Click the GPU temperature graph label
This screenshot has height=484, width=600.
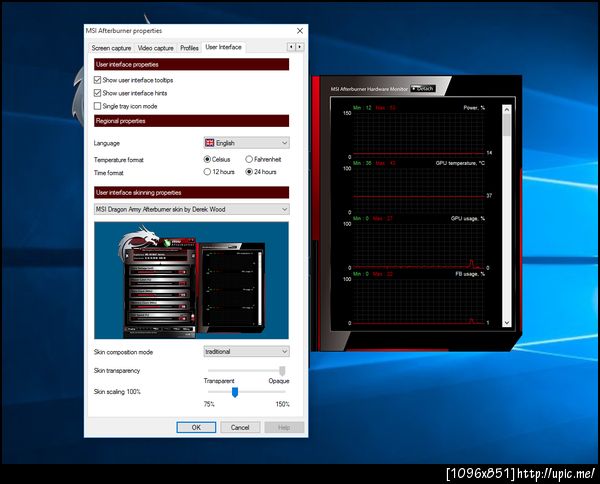tap(460, 163)
